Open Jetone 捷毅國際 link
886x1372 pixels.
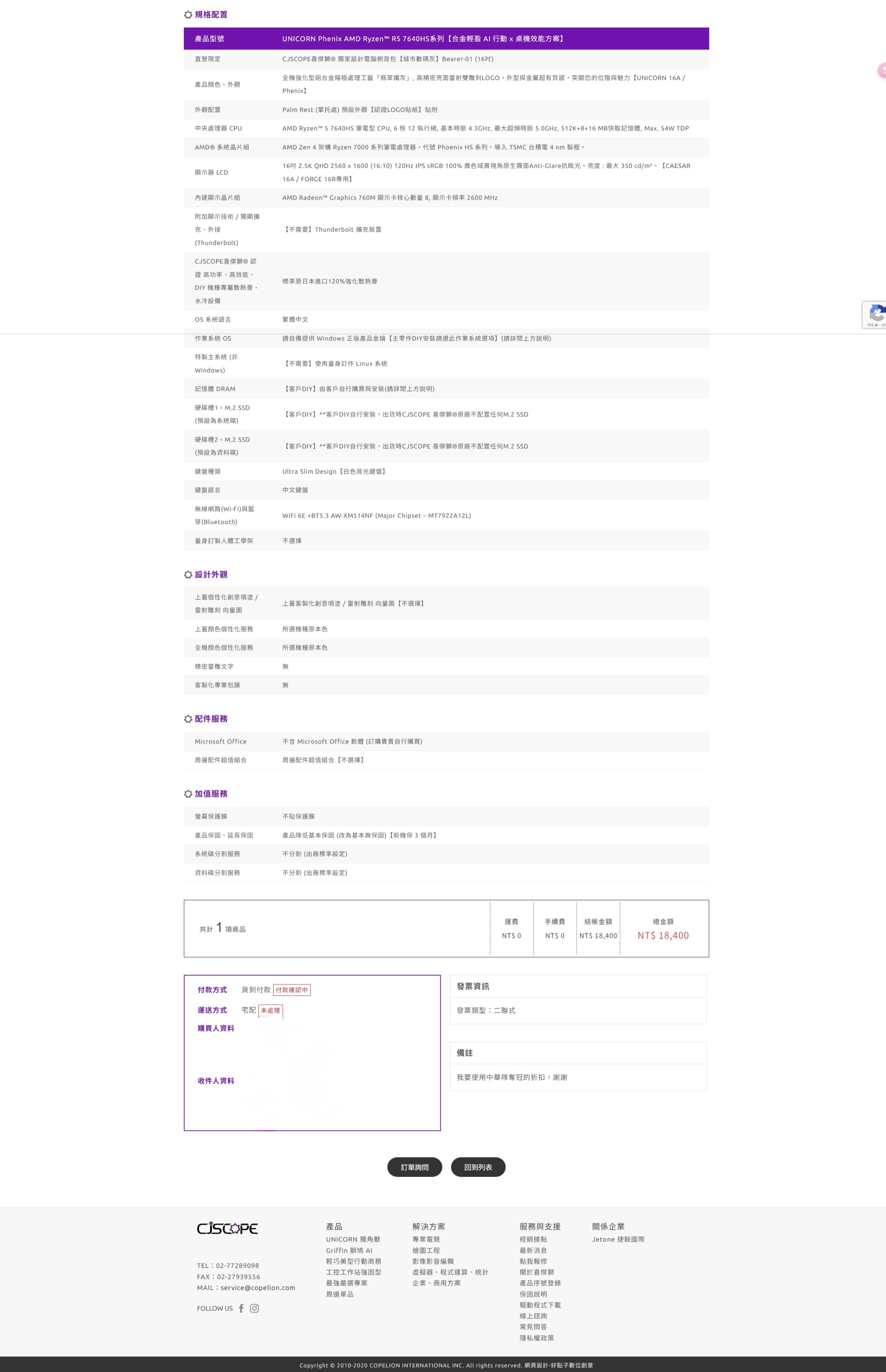pos(618,1240)
